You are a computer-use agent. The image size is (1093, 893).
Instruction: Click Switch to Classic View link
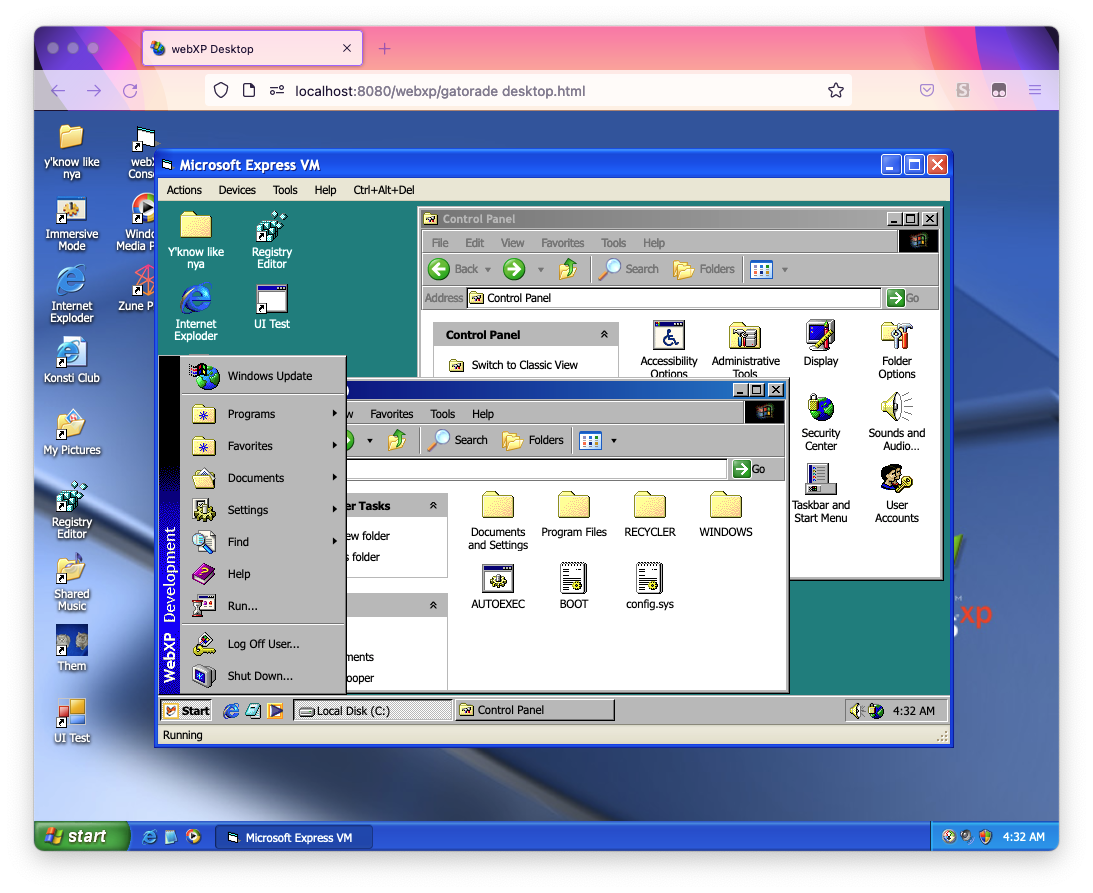click(x=524, y=365)
